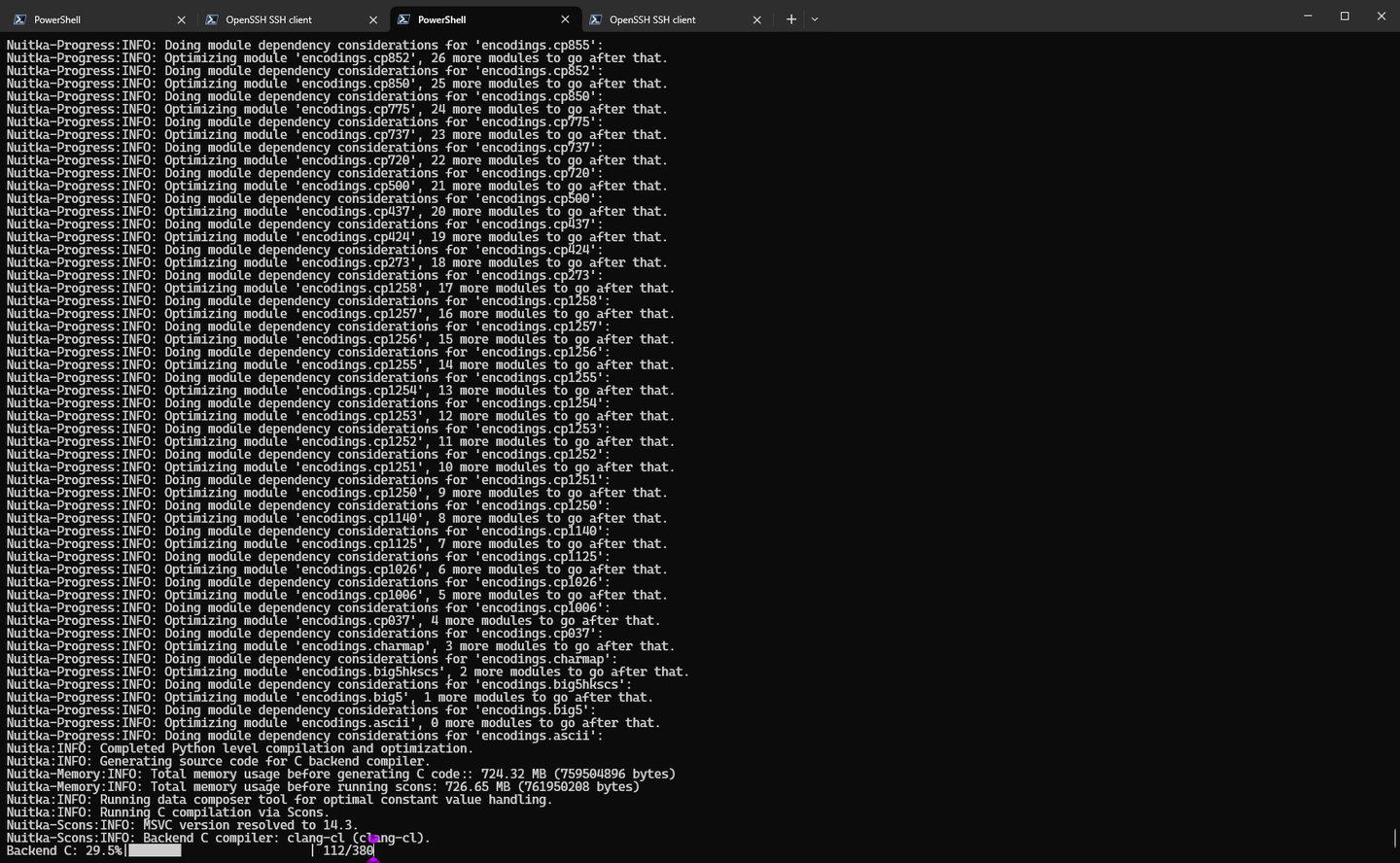The height and width of the screenshot is (863, 1400).
Task: Click the Backend C compilation progress bar
Action: coord(221,850)
